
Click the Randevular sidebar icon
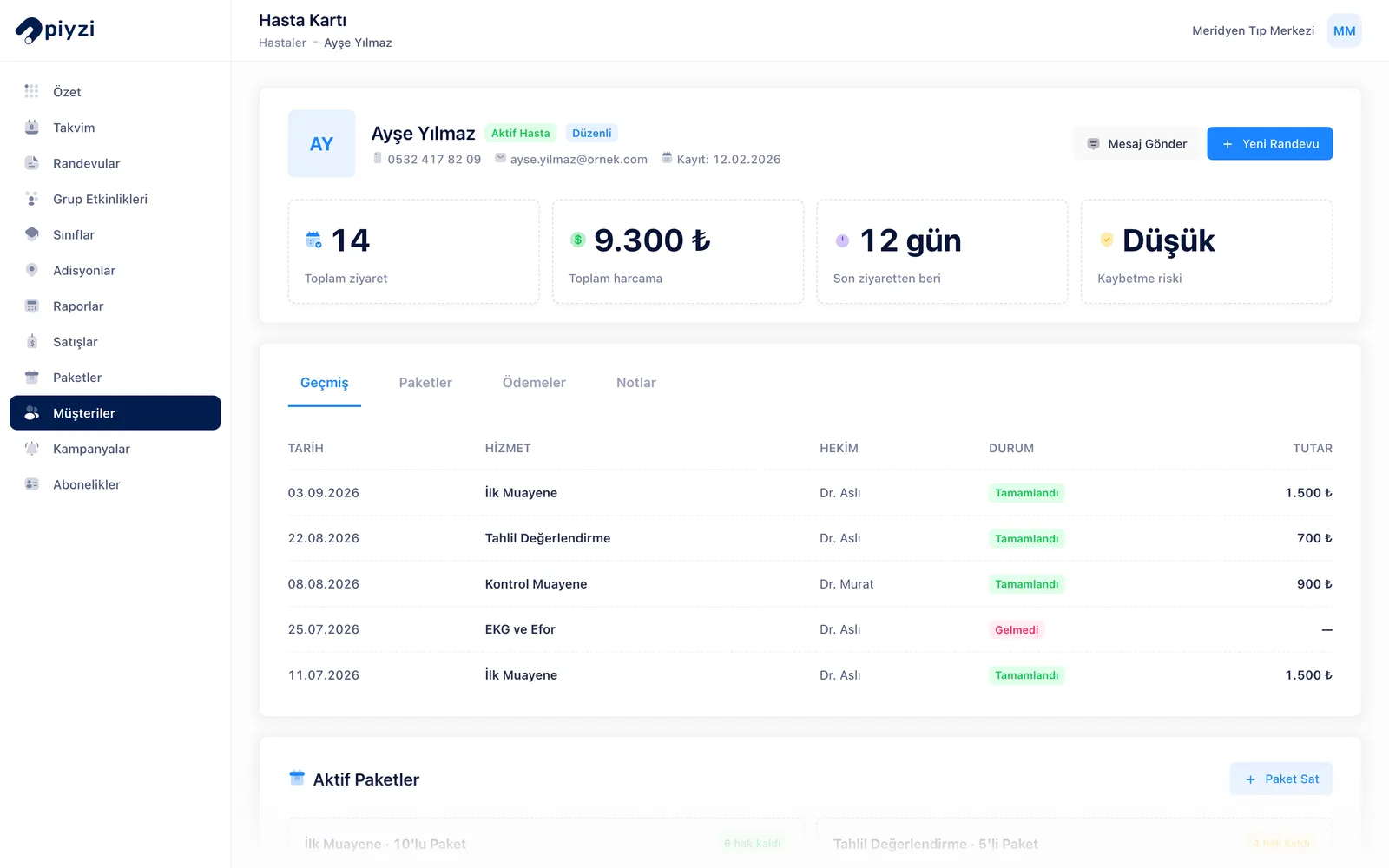click(32, 163)
